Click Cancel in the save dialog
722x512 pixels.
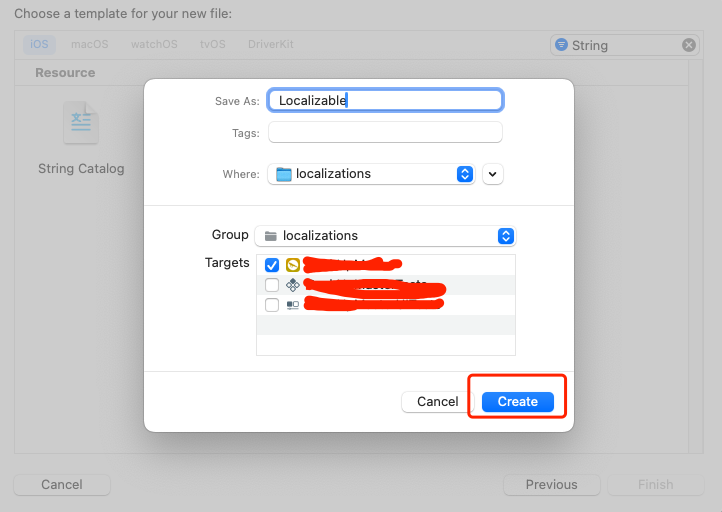pyautogui.click(x=437, y=401)
